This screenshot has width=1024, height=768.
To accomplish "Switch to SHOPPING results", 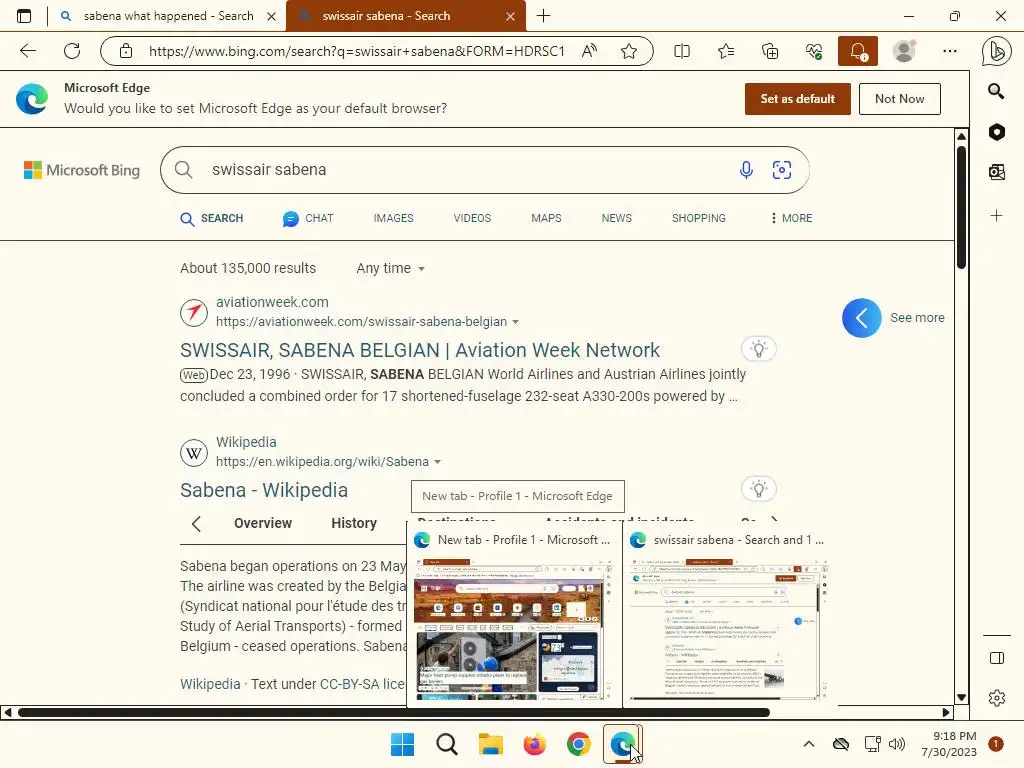I will [x=699, y=218].
